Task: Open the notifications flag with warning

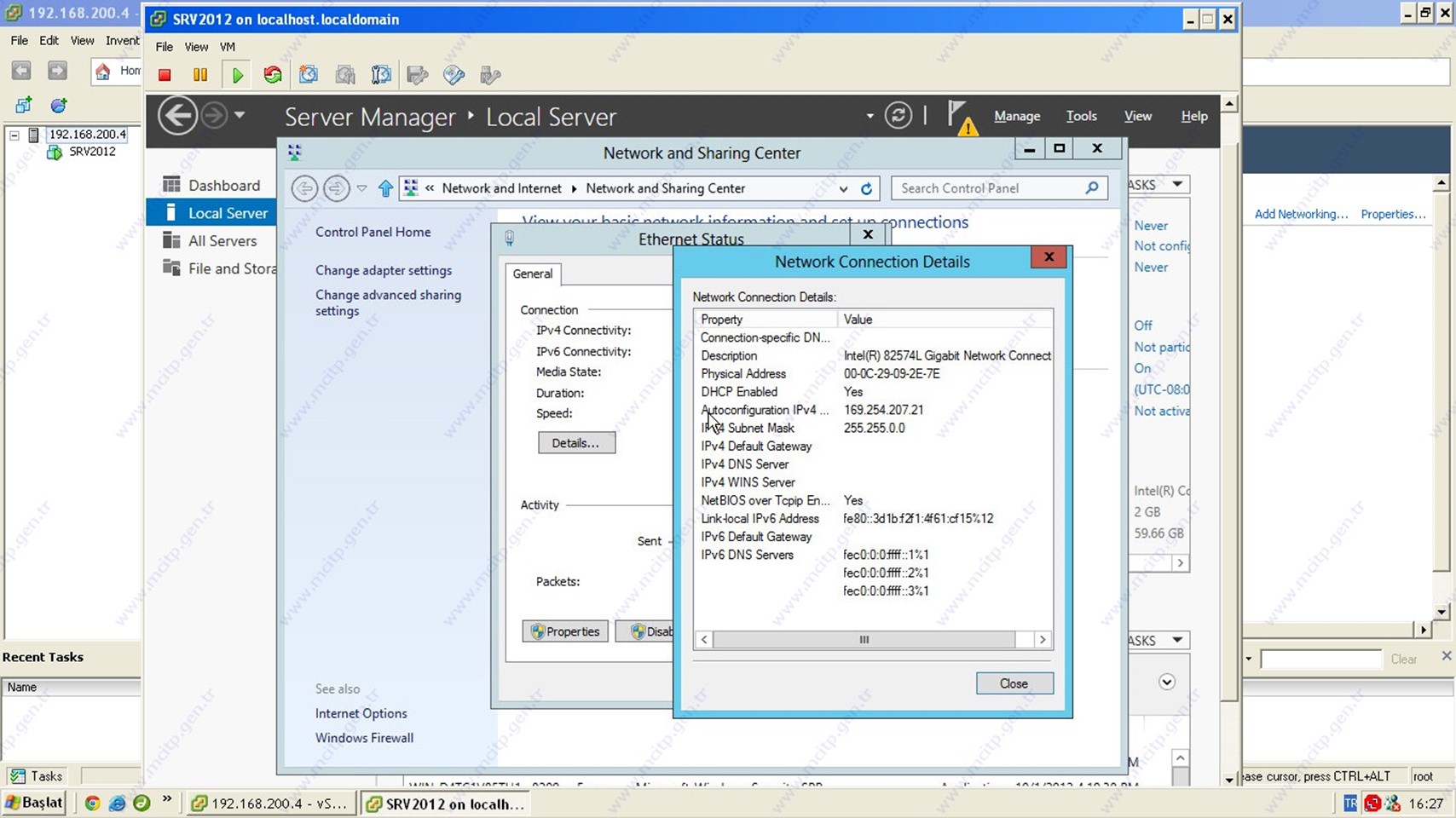Action: click(x=962, y=118)
